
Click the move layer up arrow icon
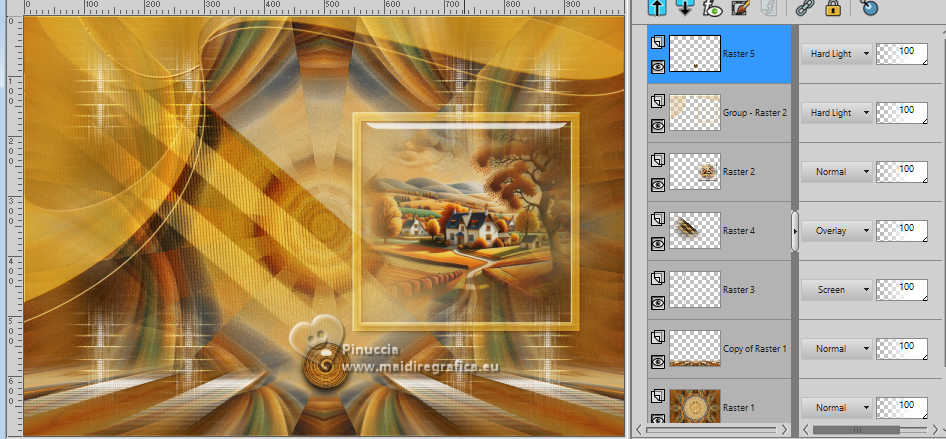[x=657, y=8]
